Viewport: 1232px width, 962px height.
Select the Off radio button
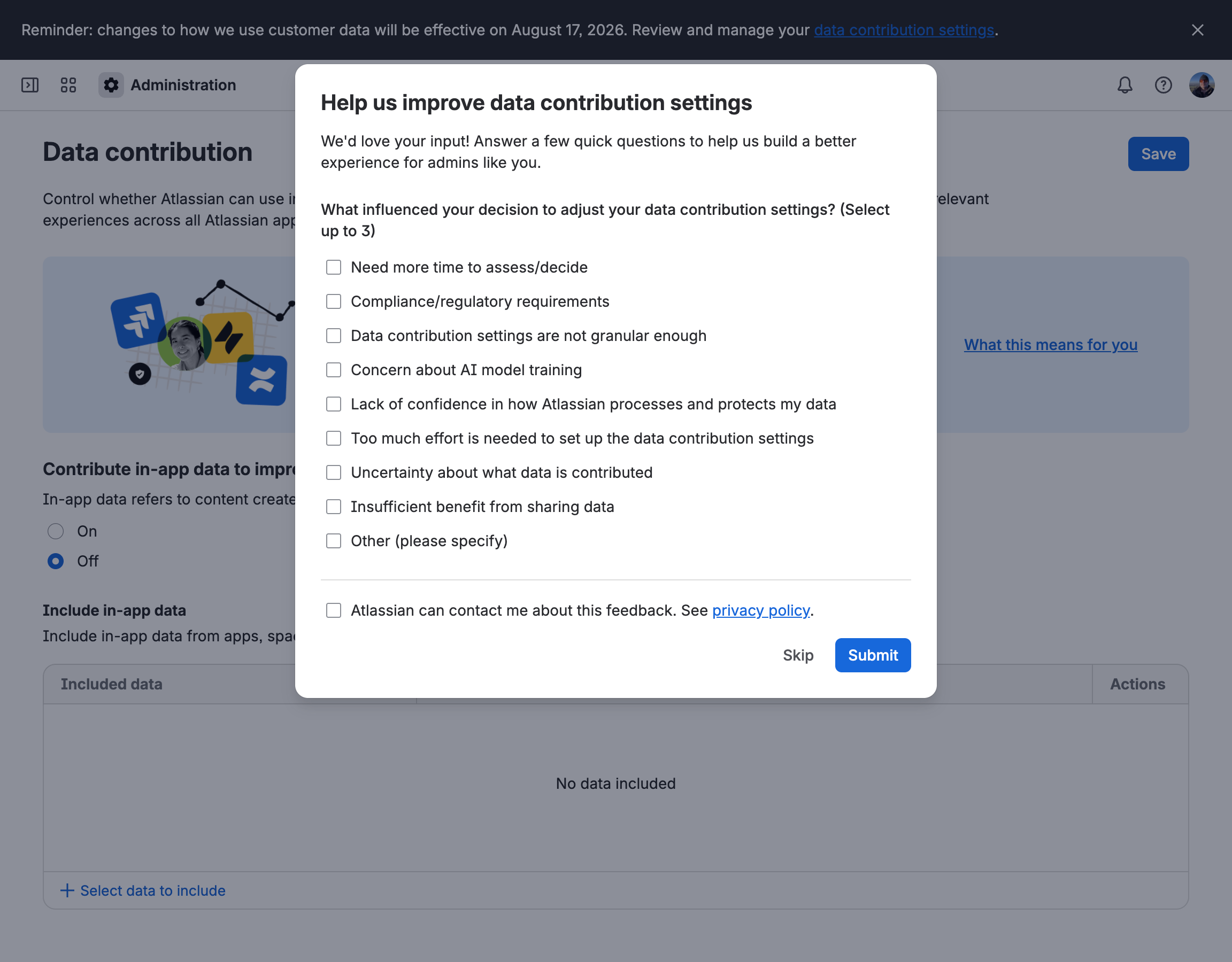55,561
